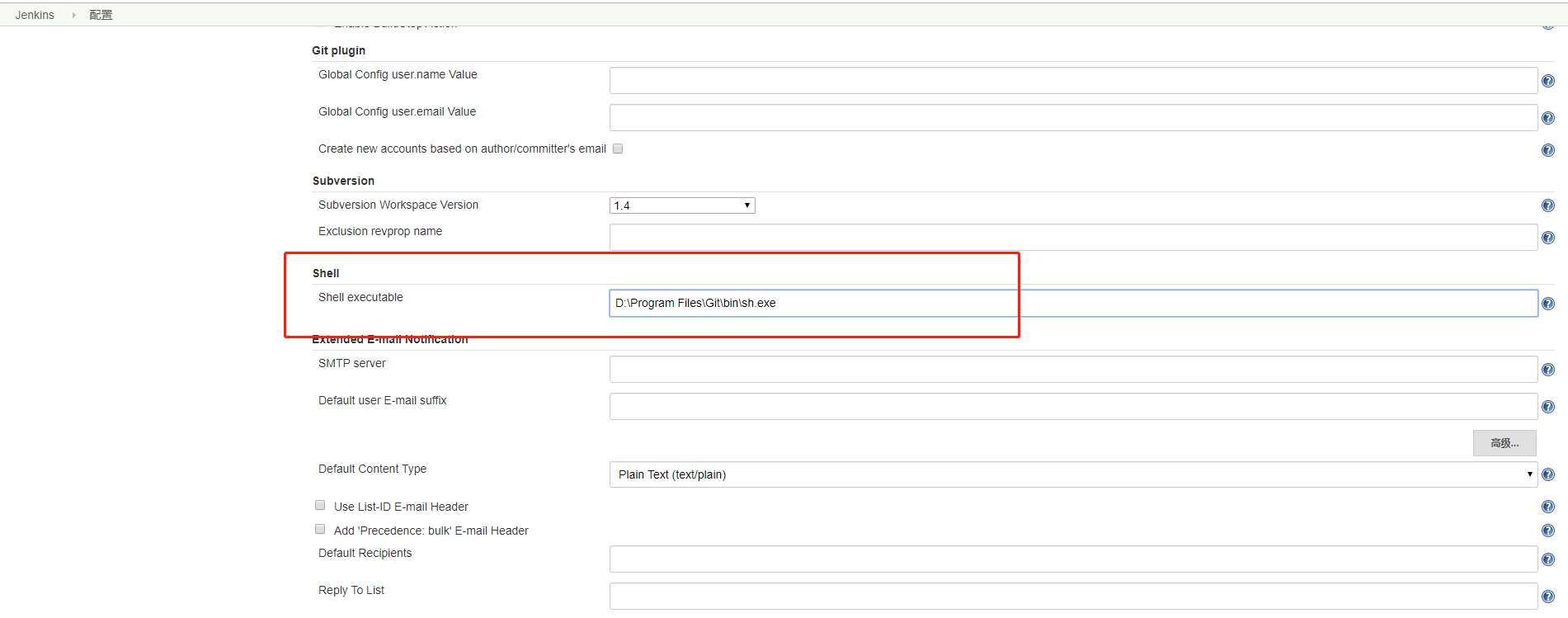The width and height of the screenshot is (1568, 618).
Task: Click the Reply To List input field
Action: point(1072,596)
